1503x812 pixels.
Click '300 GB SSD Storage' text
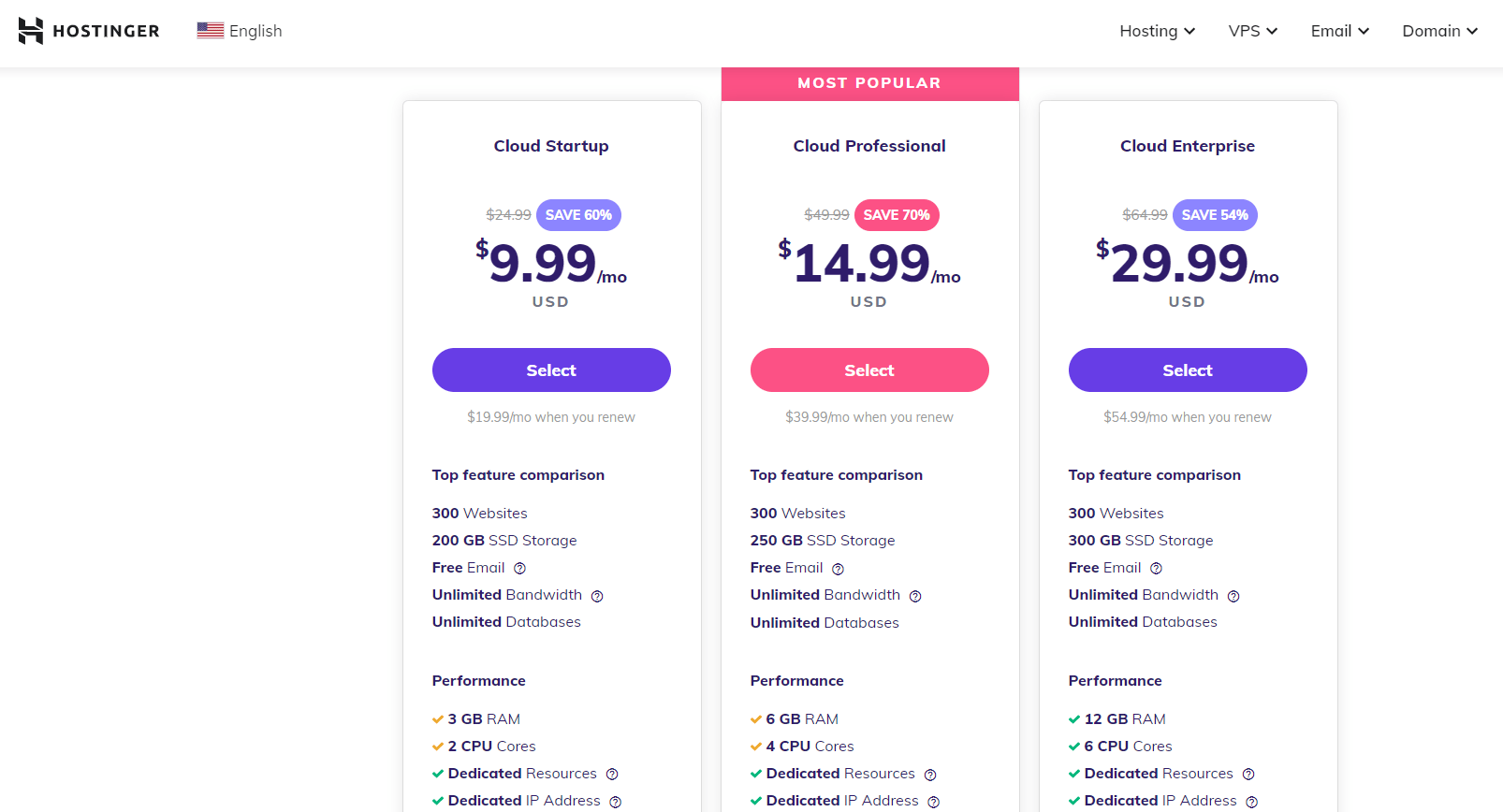point(1141,541)
